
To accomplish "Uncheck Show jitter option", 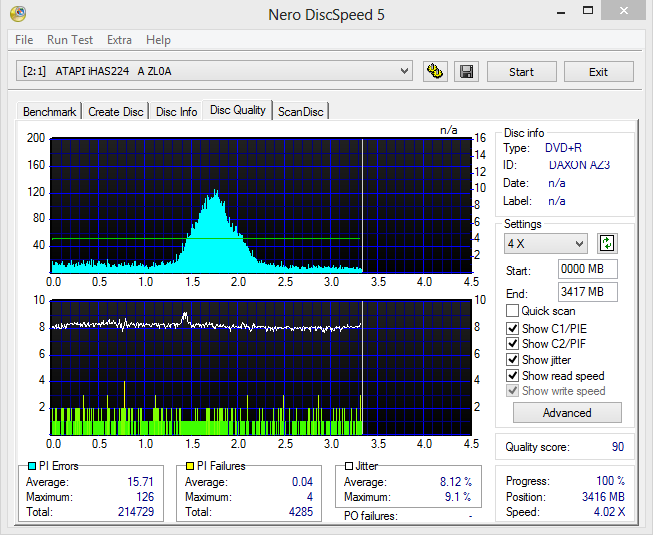I will pyautogui.click(x=512, y=359).
